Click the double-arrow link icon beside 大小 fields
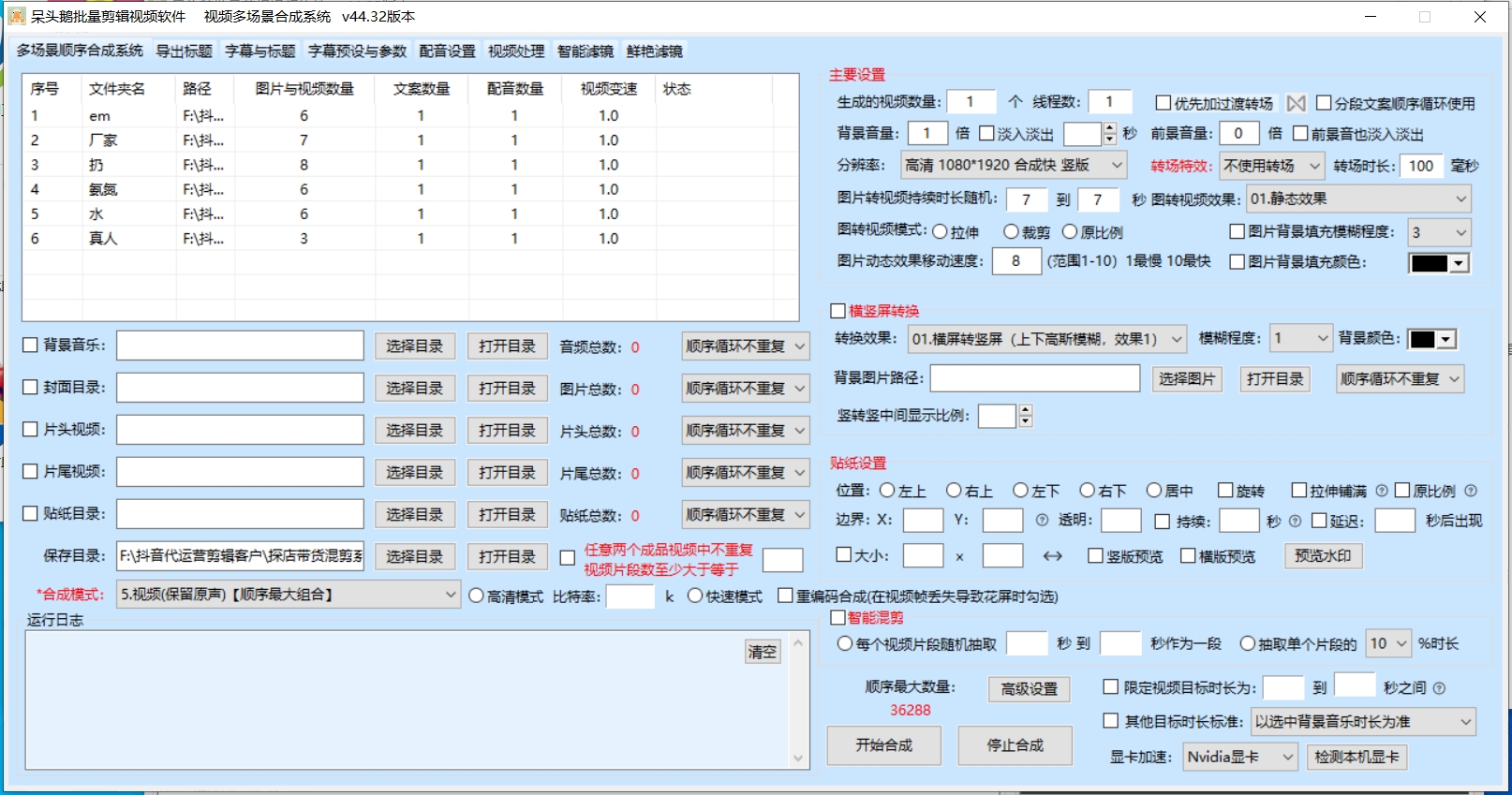Image resolution: width=1512 pixels, height=795 pixels. pyautogui.click(x=1053, y=556)
